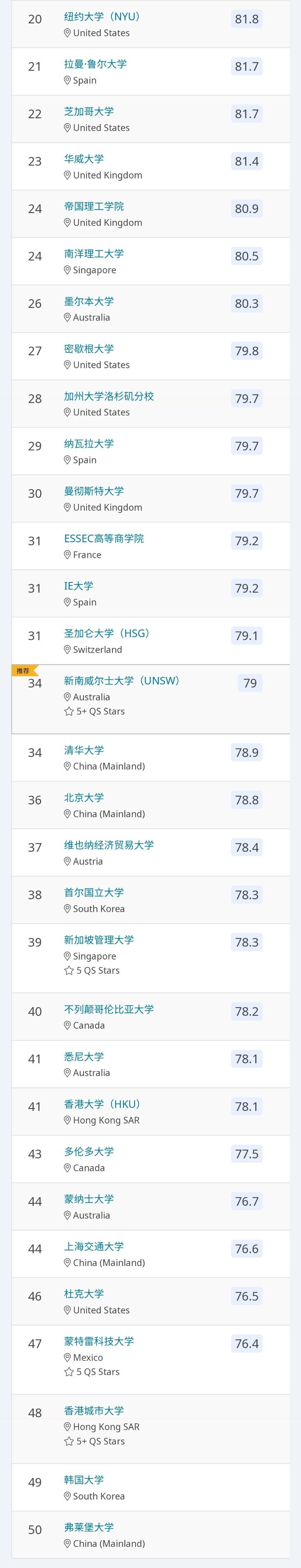
Task: Click the star icon under 蒙特雷科技大学
Action: coord(69,1371)
